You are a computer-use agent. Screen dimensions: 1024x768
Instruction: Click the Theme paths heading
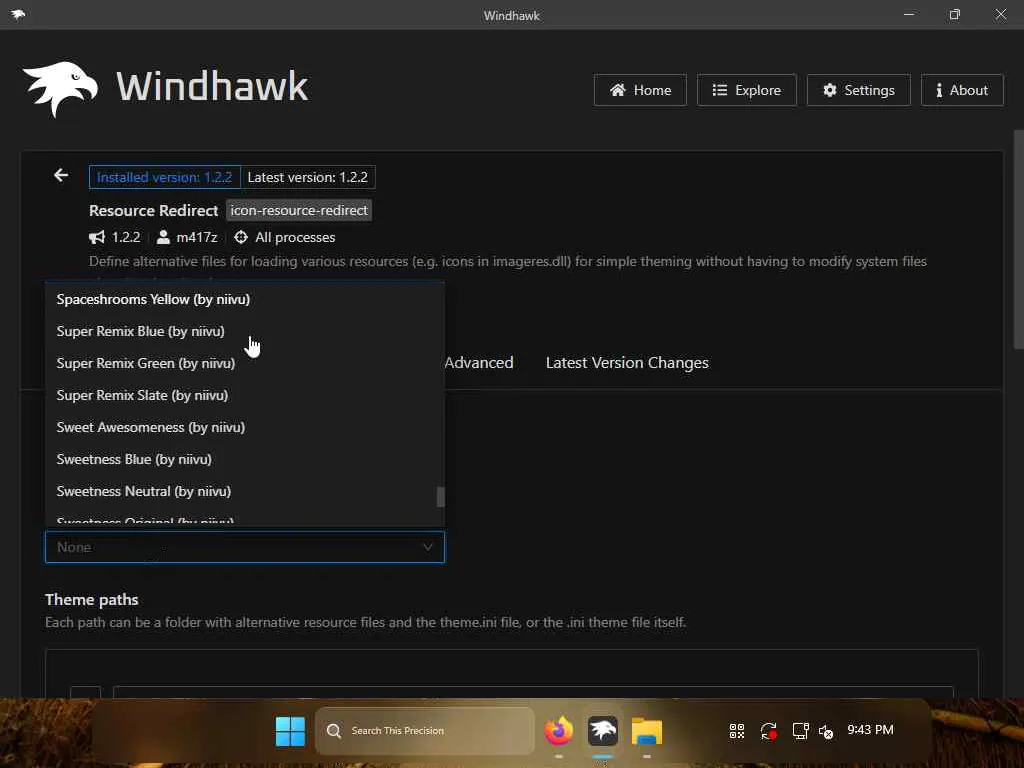click(x=91, y=600)
